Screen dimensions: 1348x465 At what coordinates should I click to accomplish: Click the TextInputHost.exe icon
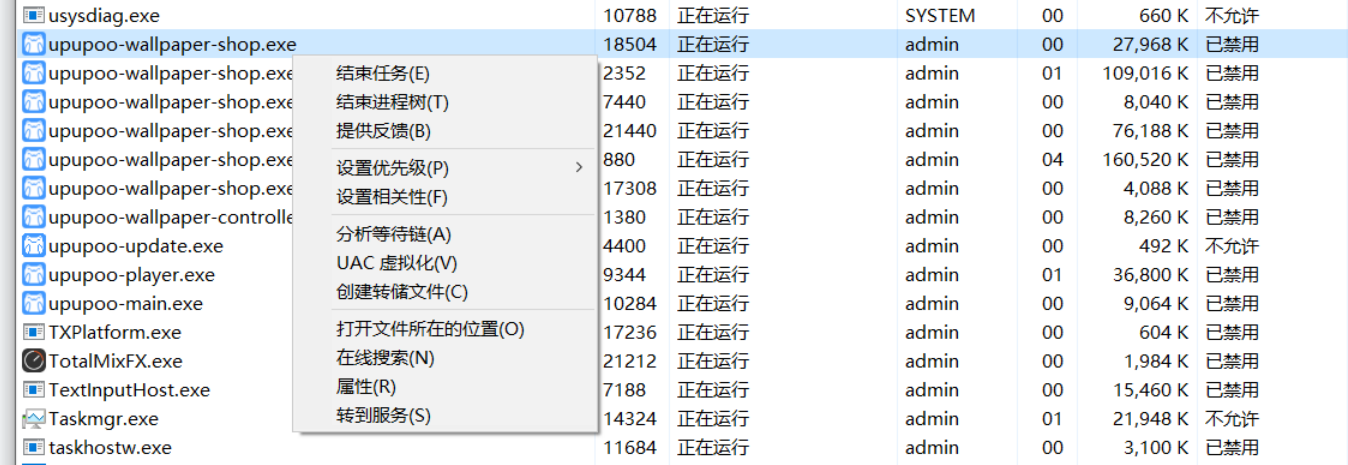click(34, 390)
